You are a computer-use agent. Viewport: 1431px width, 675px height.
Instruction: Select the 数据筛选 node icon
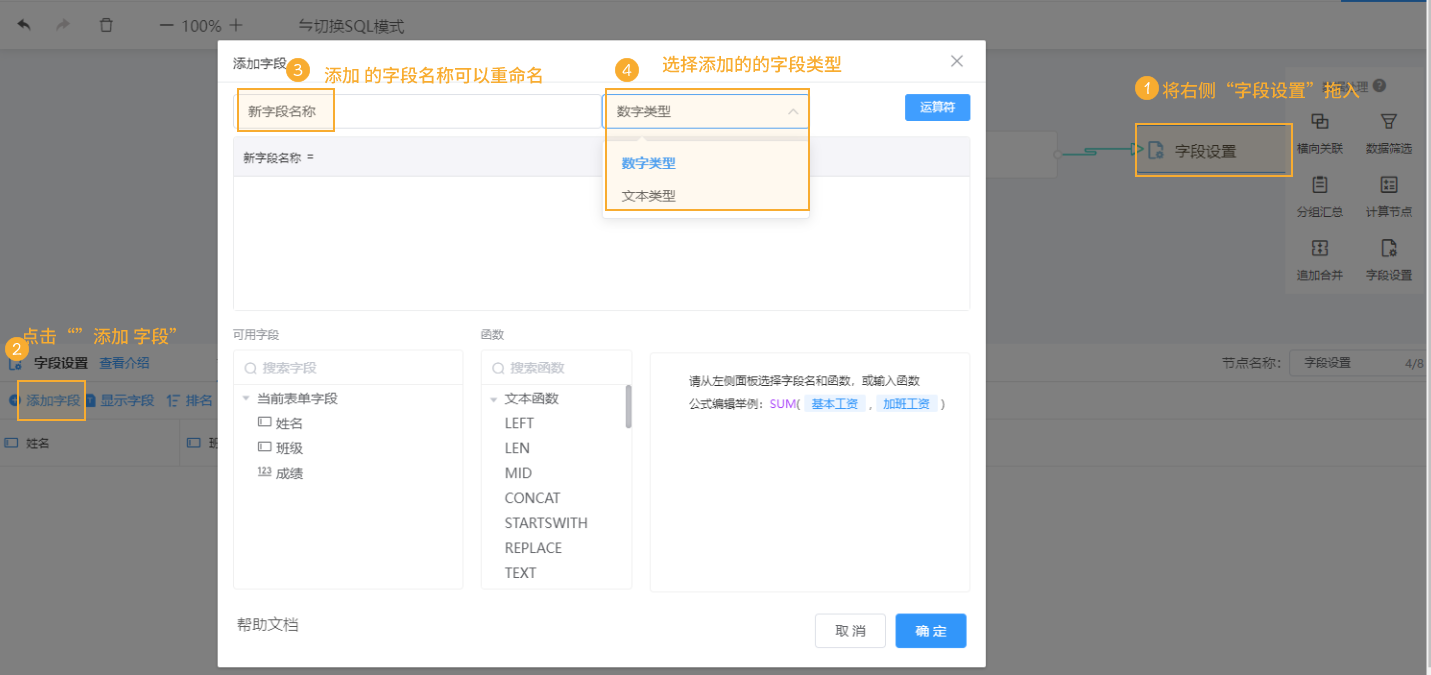(1388, 120)
